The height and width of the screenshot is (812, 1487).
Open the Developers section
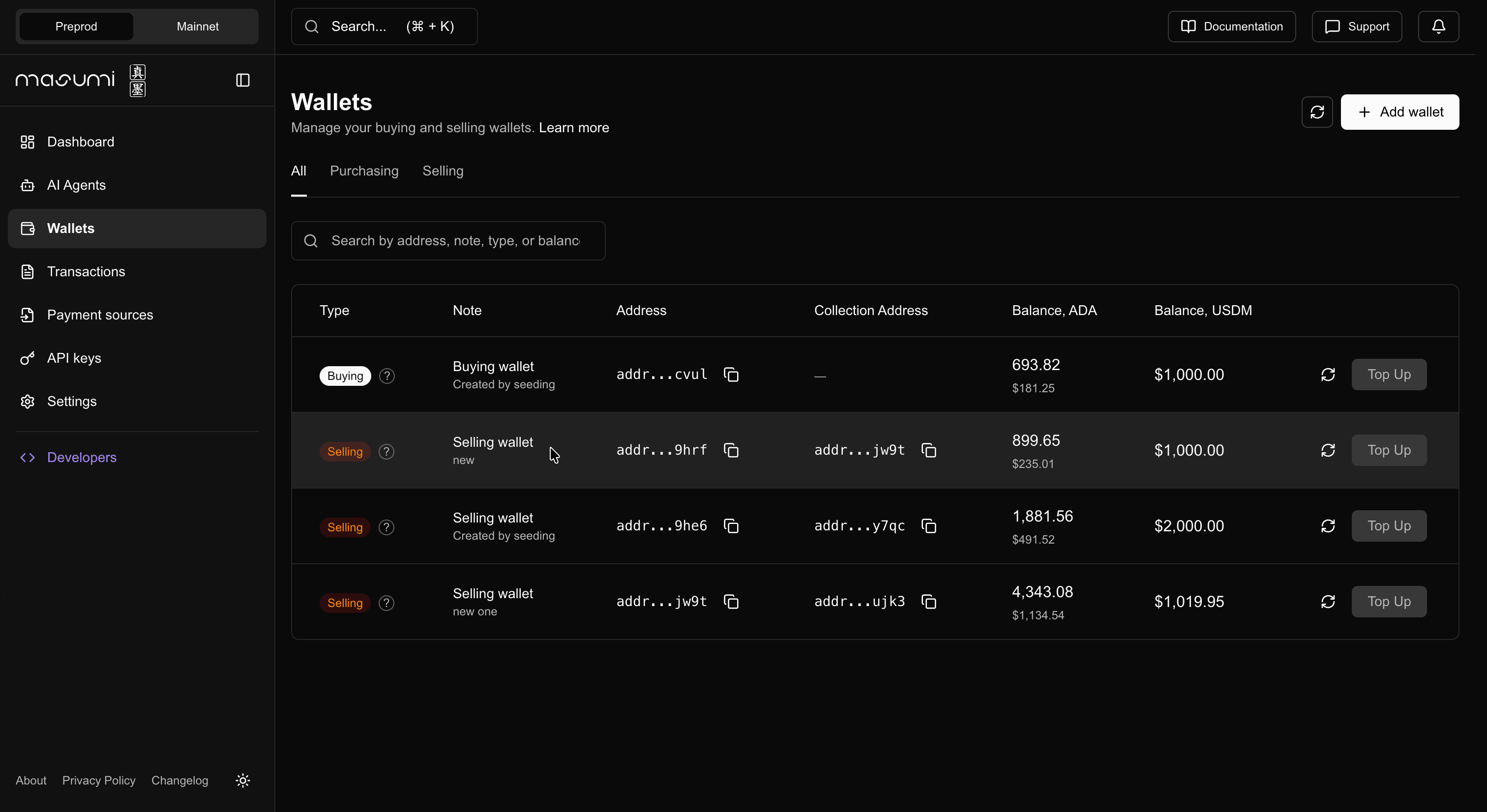click(81, 457)
